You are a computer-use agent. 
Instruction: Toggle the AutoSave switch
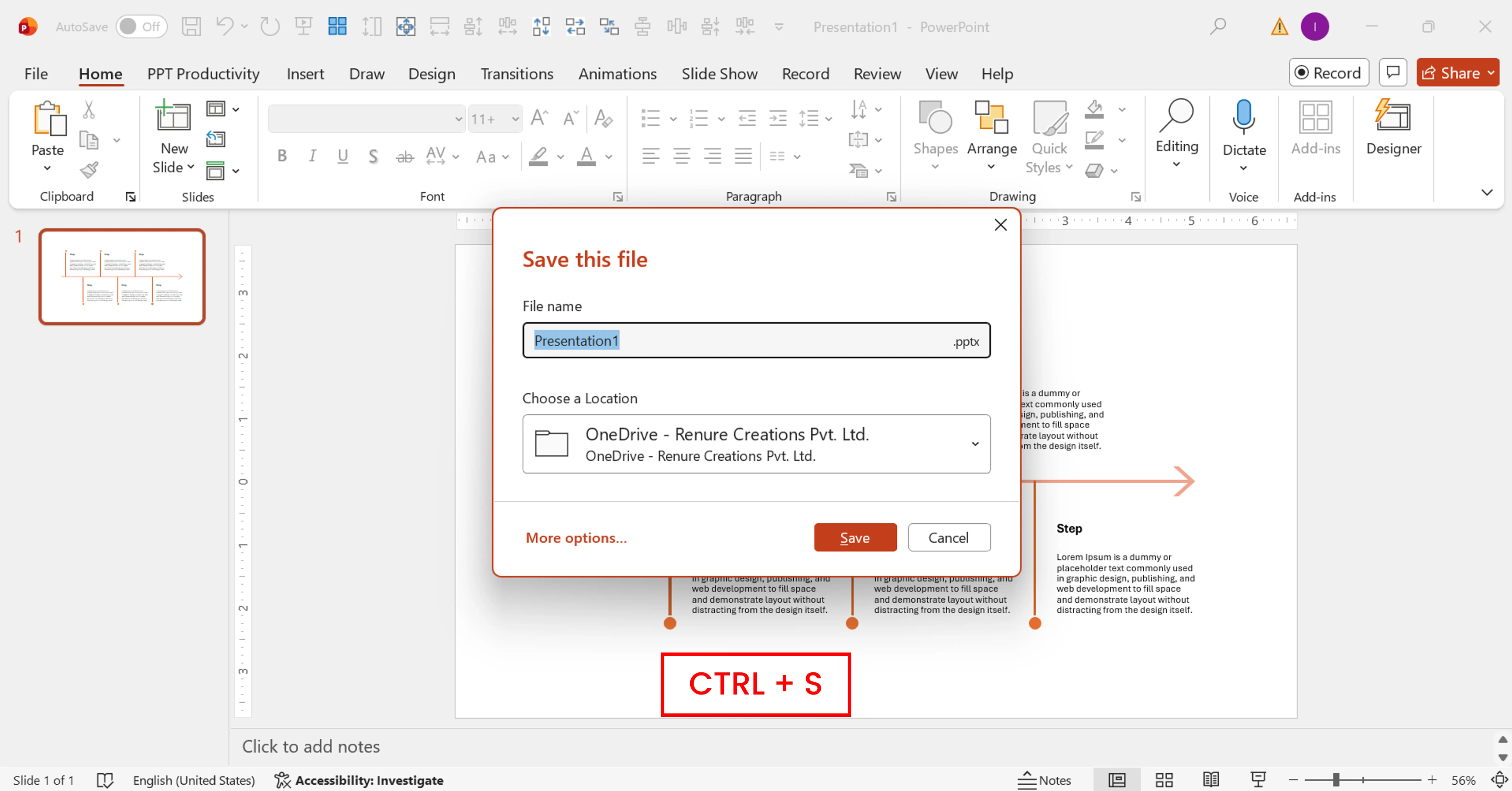point(142,26)
